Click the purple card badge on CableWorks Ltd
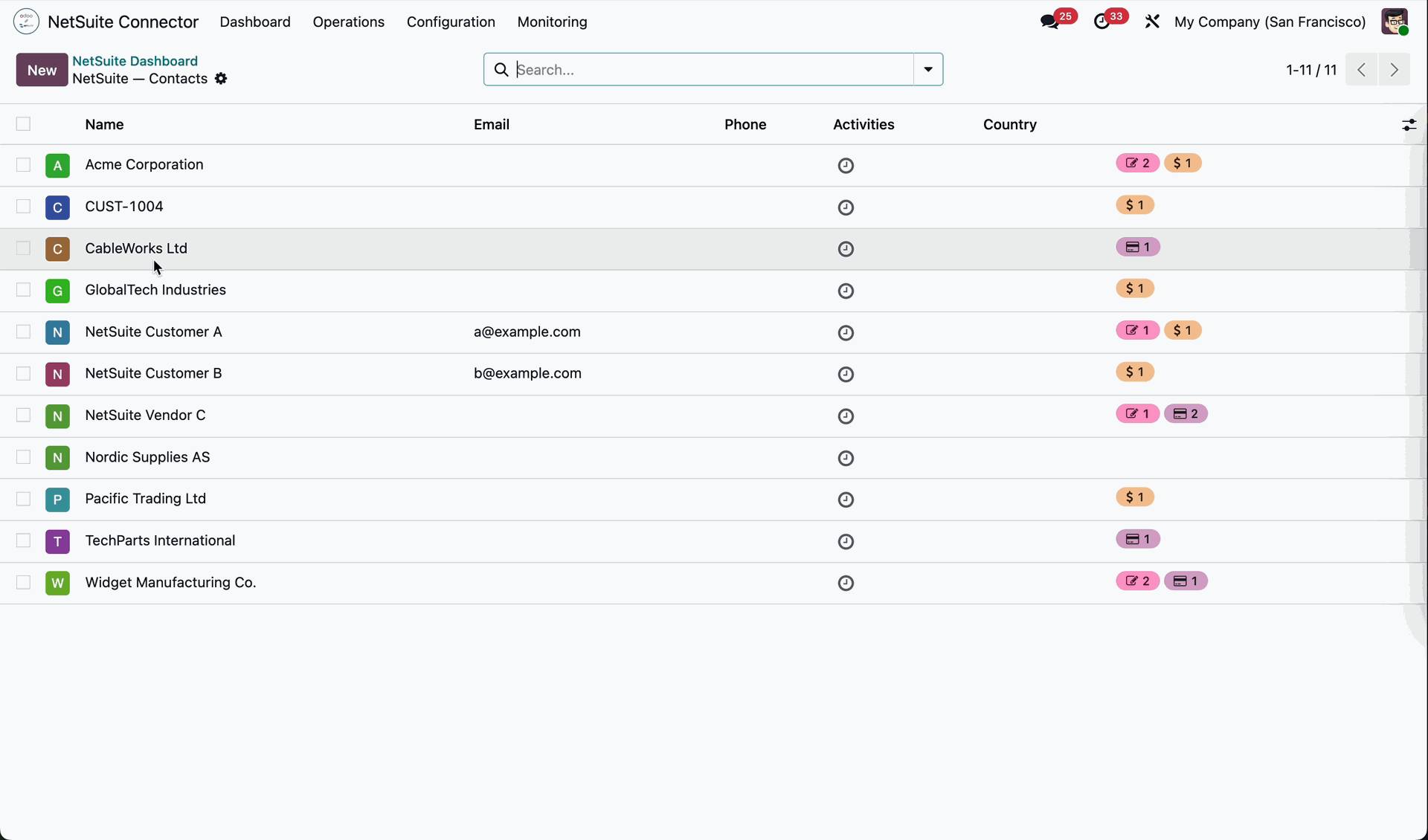The height and width of the screenshot is (840, 1428). pos(1138,247)
